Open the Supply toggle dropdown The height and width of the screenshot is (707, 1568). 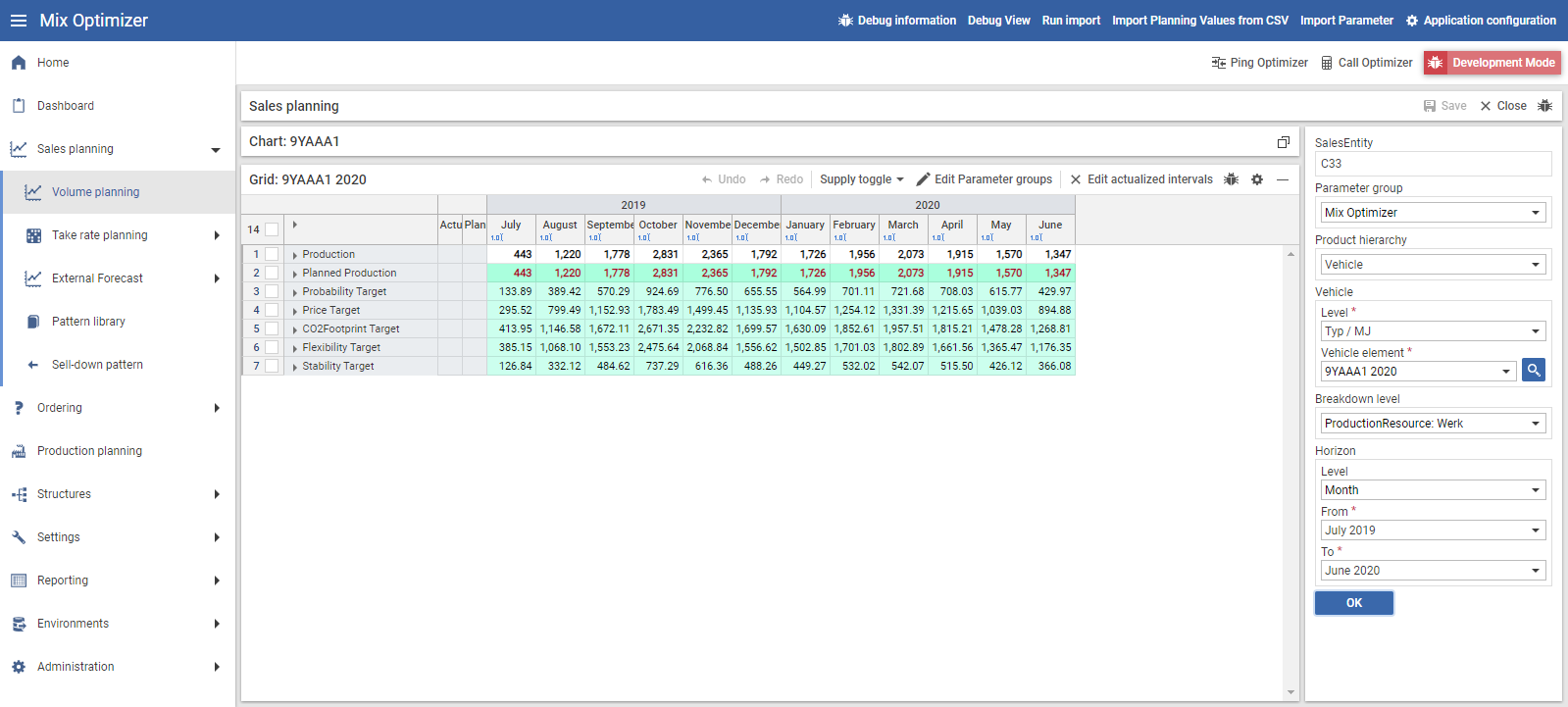[862, 179]
